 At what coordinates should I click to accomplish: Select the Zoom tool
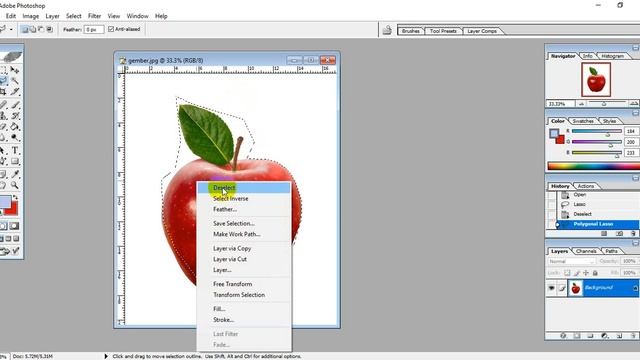click(x=15, y=185)
